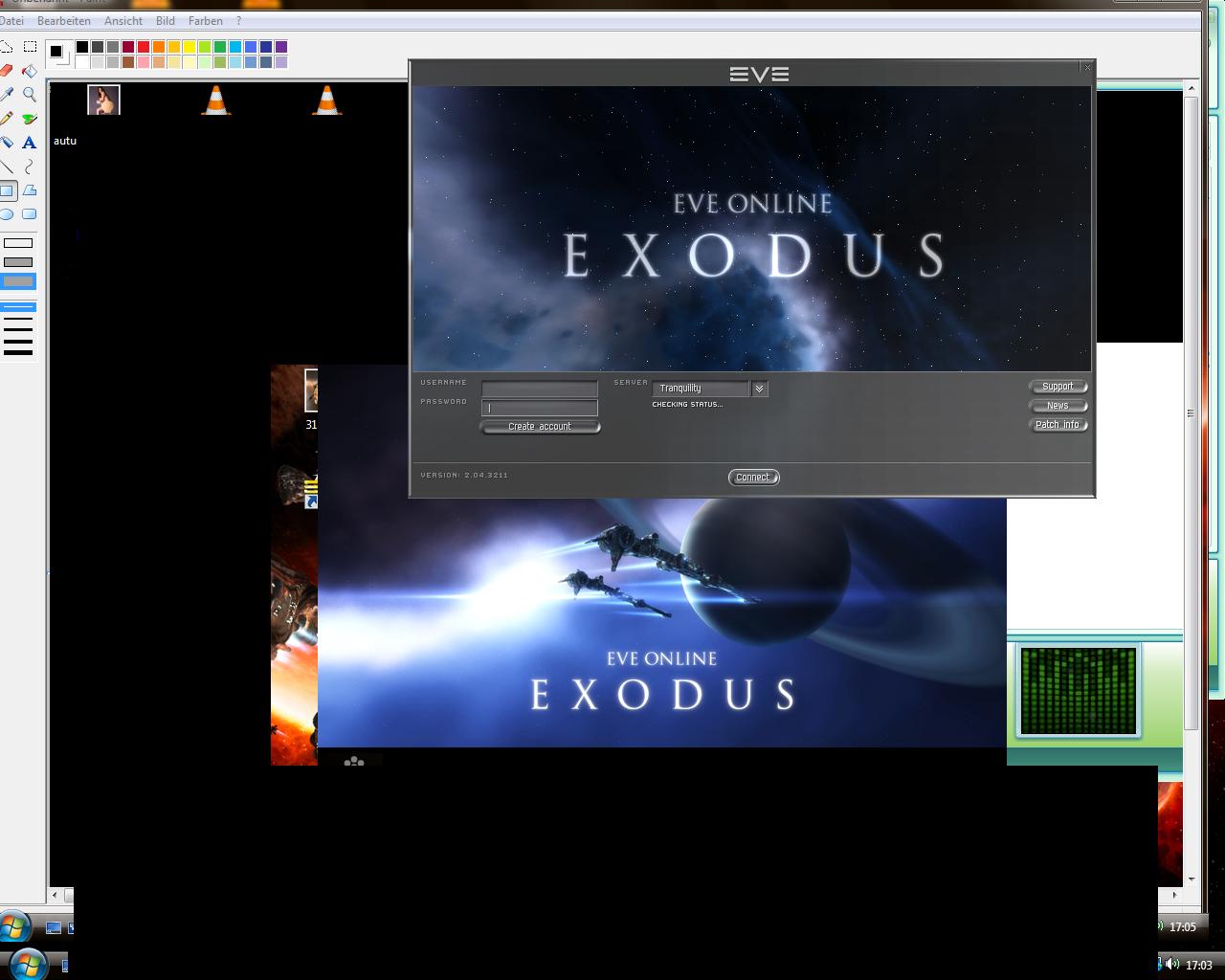The width and height of the screenshot is (1225, 980).
Task: Select the white palette swatch
Action: tap(82, 62)
